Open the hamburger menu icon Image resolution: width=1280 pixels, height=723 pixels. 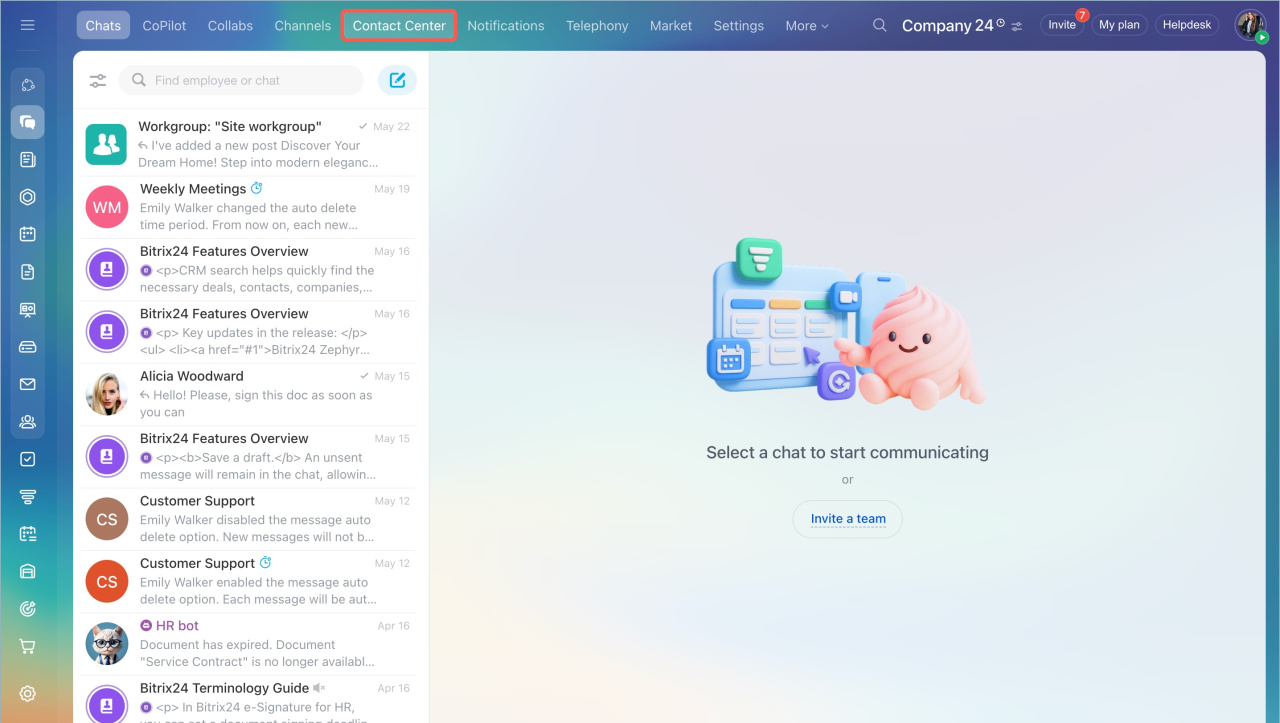27,25
